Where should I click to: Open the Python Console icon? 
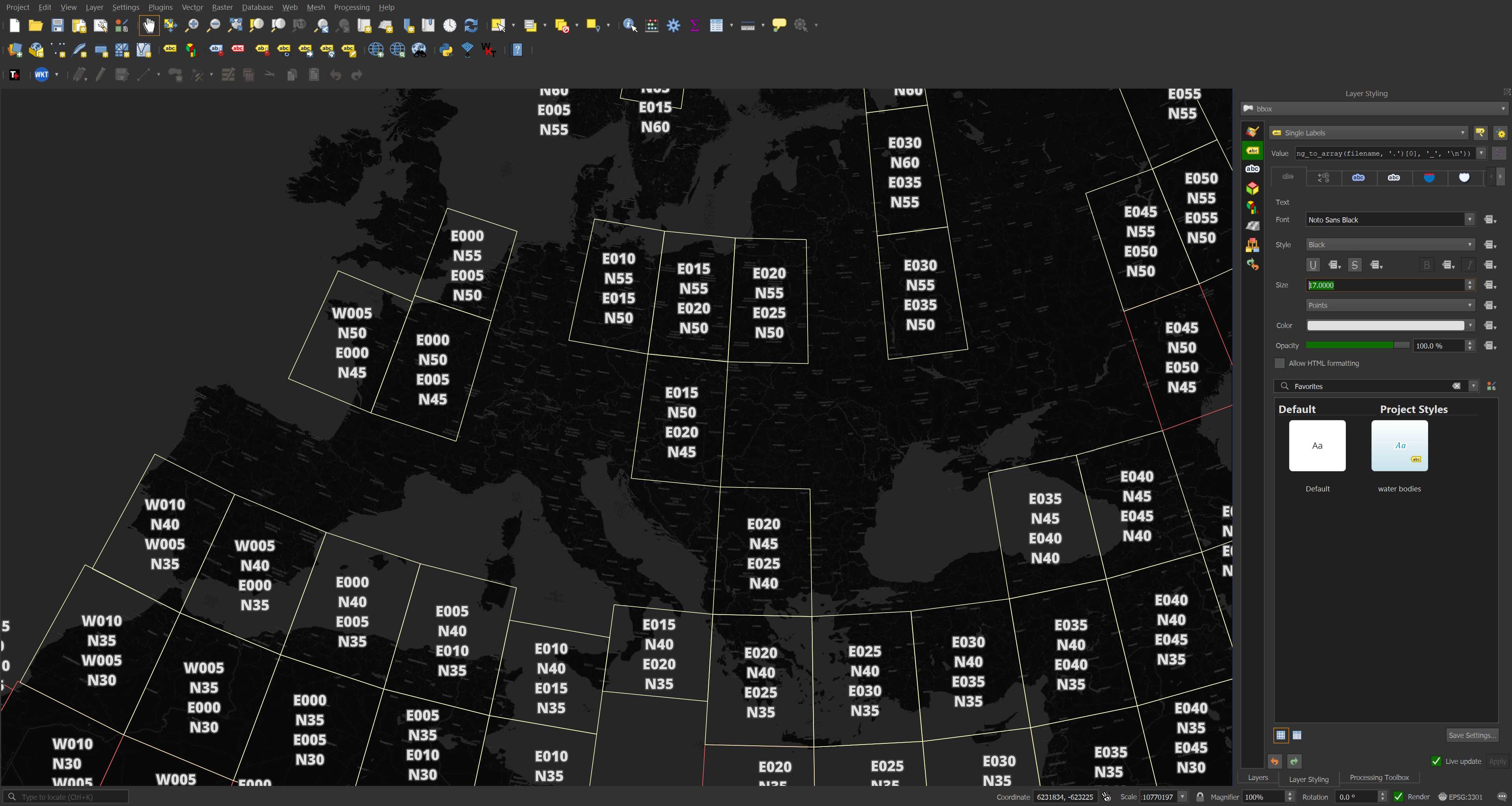pos(446,50)
